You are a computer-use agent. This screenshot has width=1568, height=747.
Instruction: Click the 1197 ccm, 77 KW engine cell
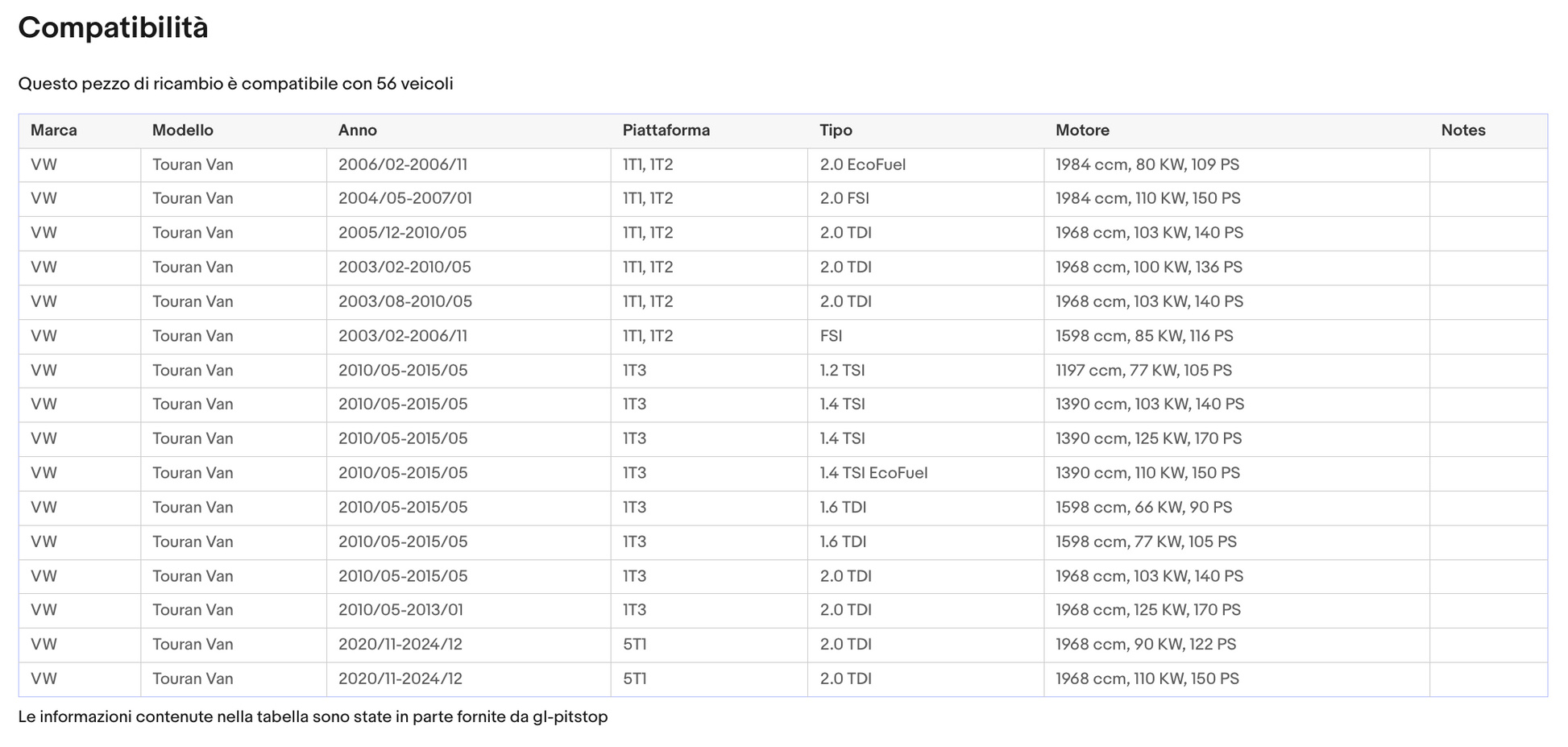point(1237,371)
